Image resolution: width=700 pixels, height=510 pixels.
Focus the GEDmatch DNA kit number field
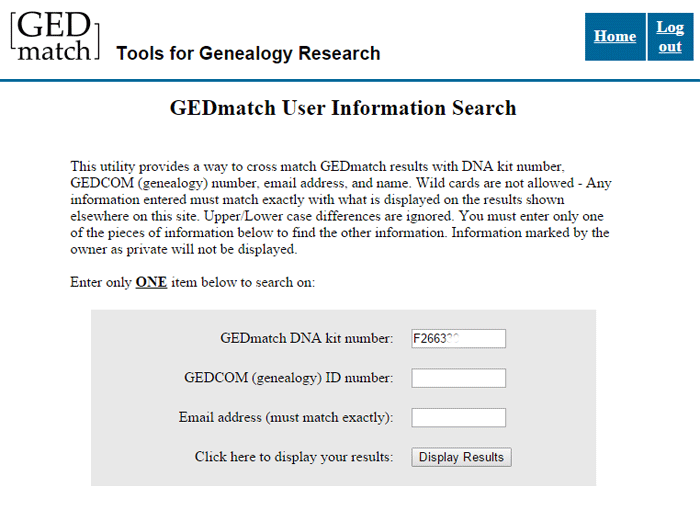click(x=458, y=339)
